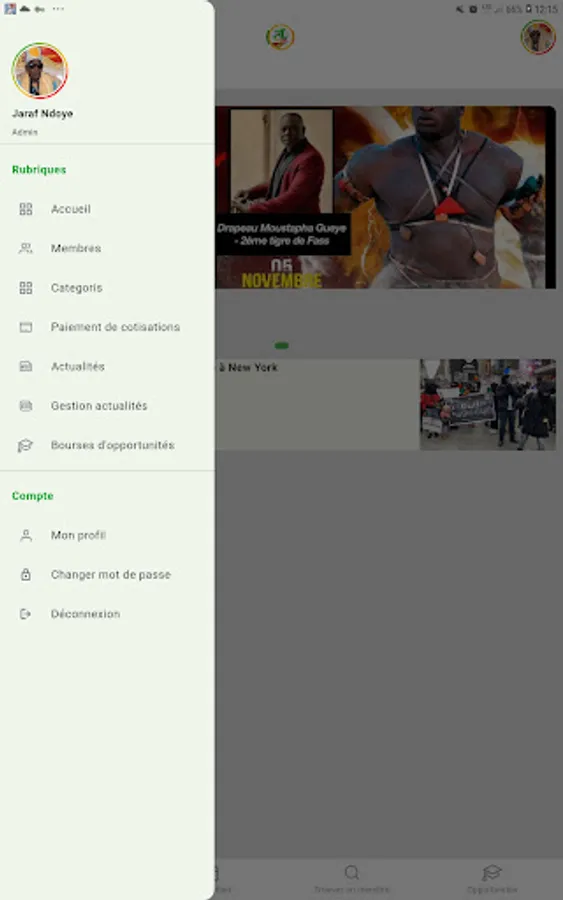This screenshot has width=563, height=900.
Task: Choose Déconnexion to log out
Action: click(107, 614)
